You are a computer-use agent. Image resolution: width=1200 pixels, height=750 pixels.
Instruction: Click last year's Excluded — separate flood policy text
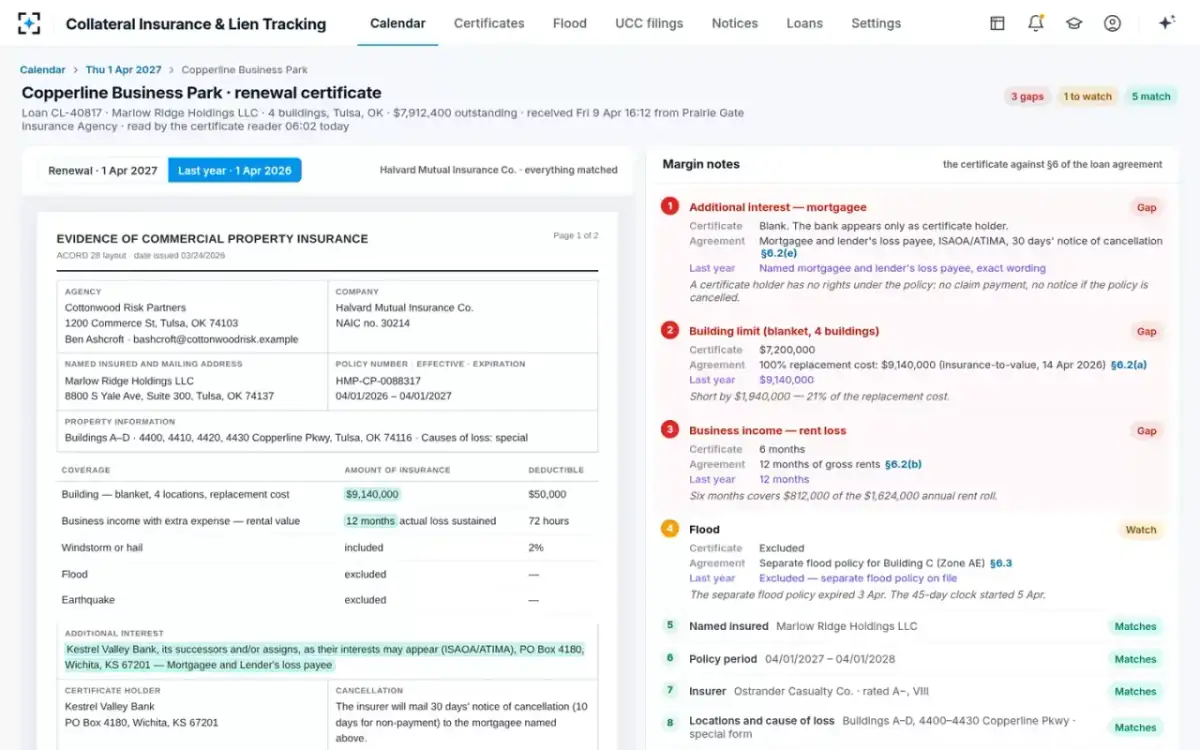pyautogui.click(x=858, y=578)
